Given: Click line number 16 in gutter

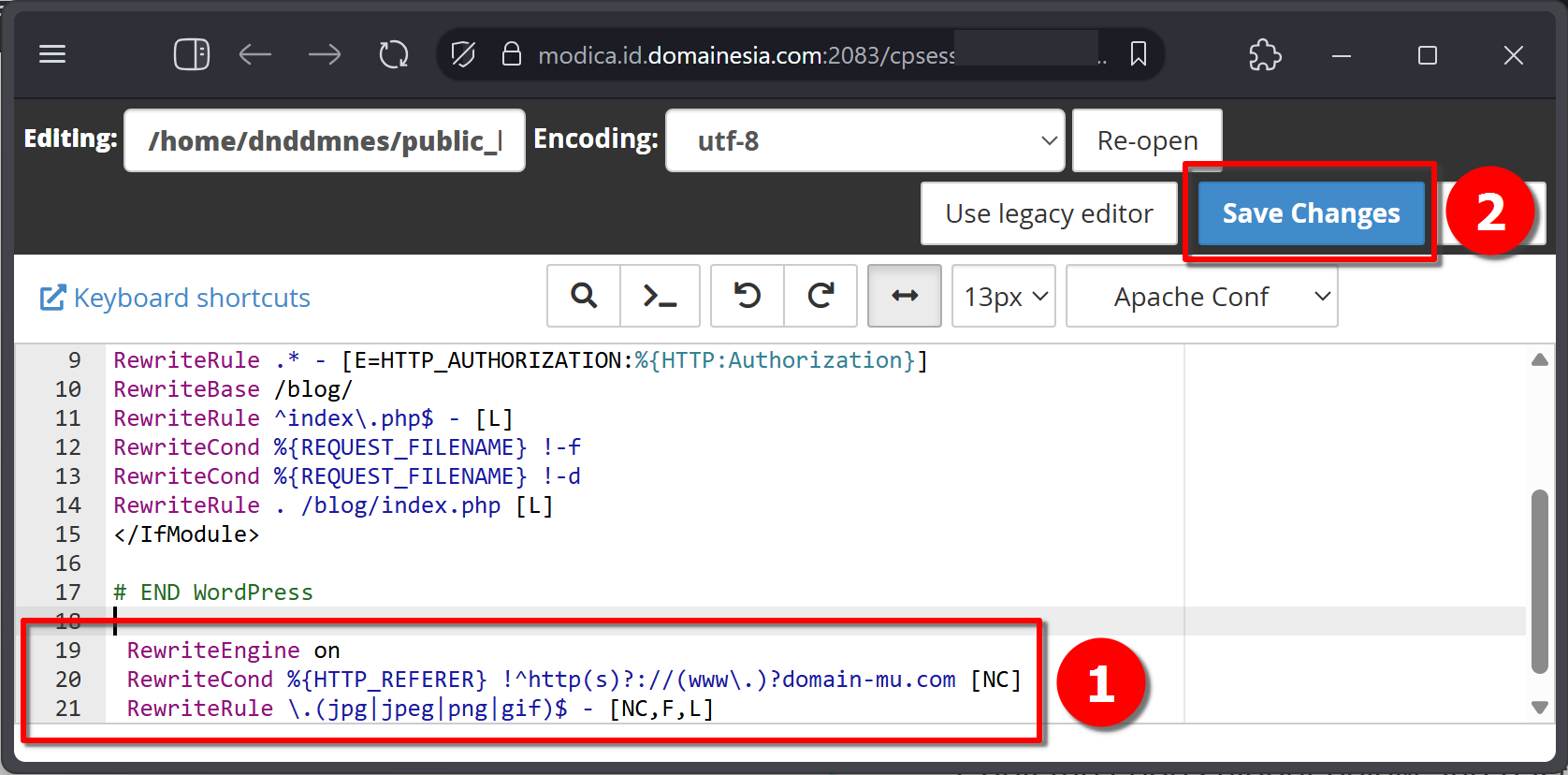Looking at the screenshot, I should click(x=68, y=563).
